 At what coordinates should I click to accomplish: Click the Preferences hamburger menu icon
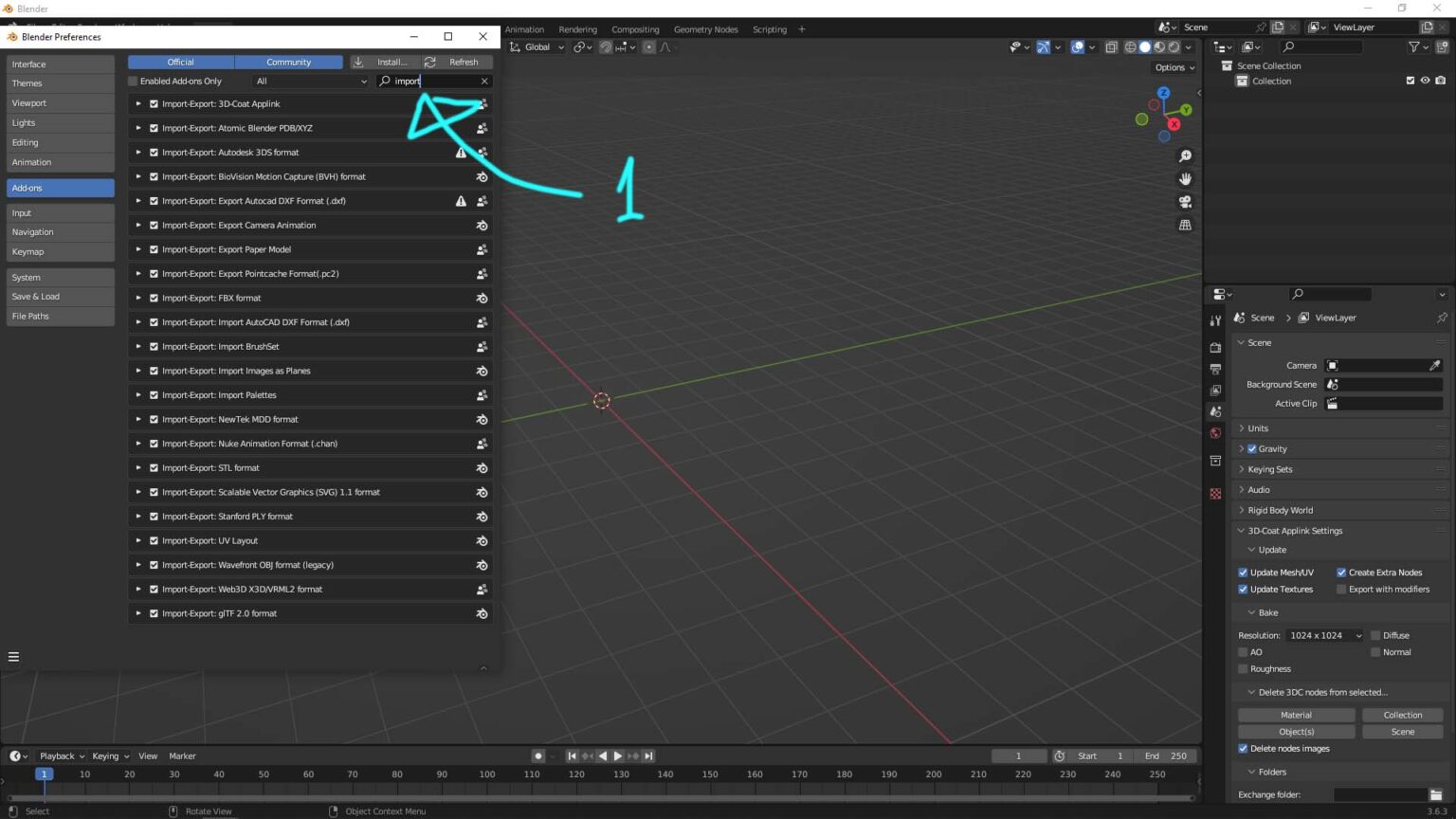[13, 657]
